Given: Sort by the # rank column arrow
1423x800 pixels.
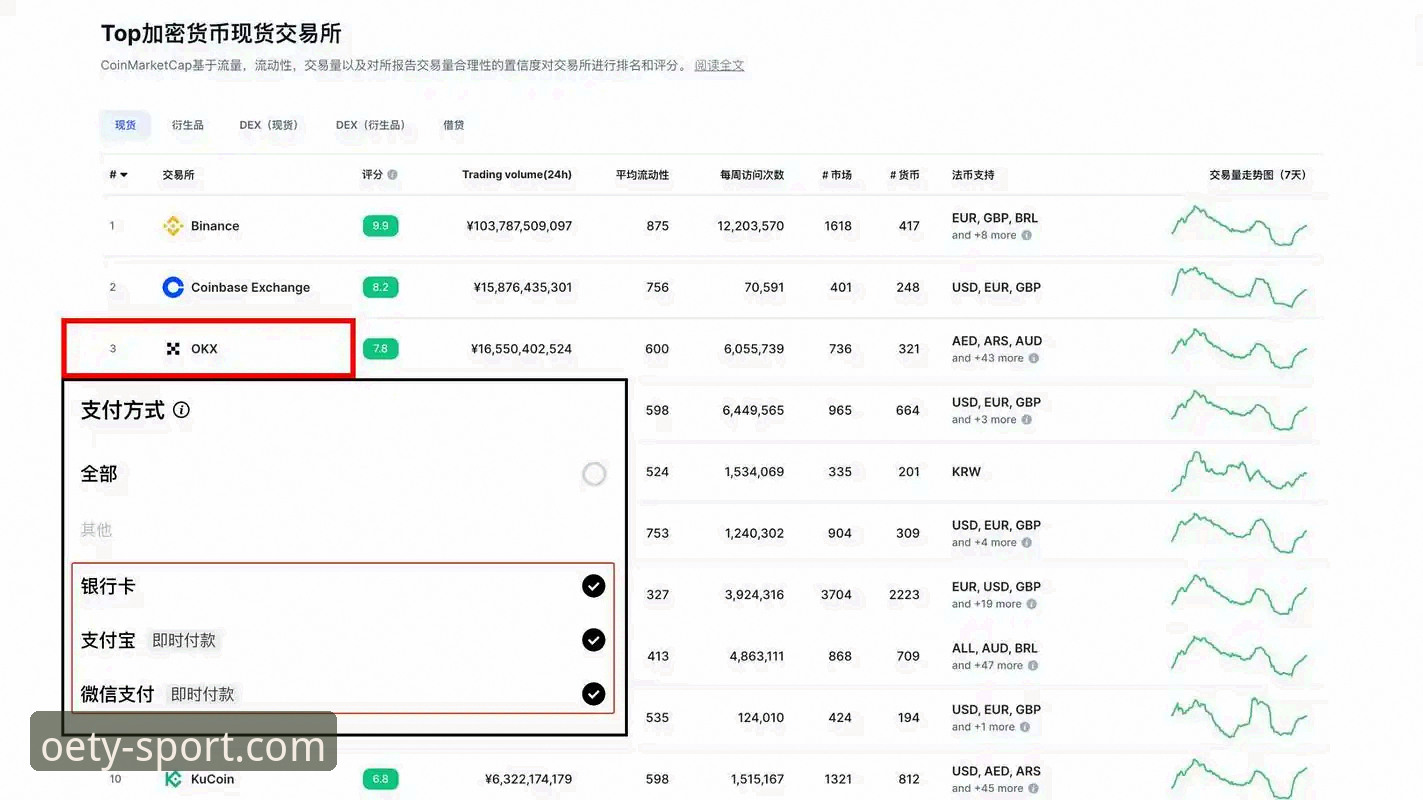Looking at the screenshot, I should (x=124, y=175).
